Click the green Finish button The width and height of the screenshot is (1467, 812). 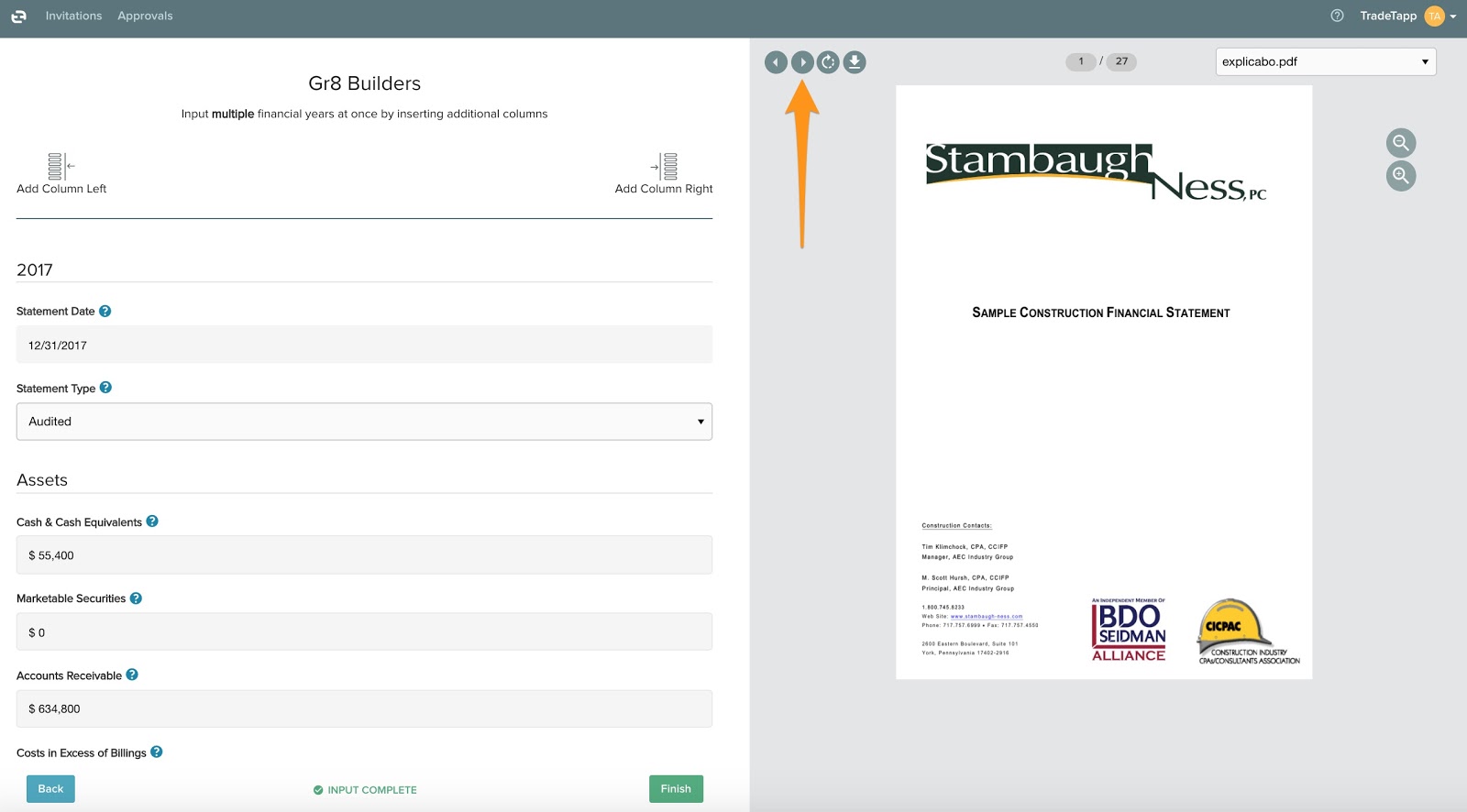click(676, 789)
